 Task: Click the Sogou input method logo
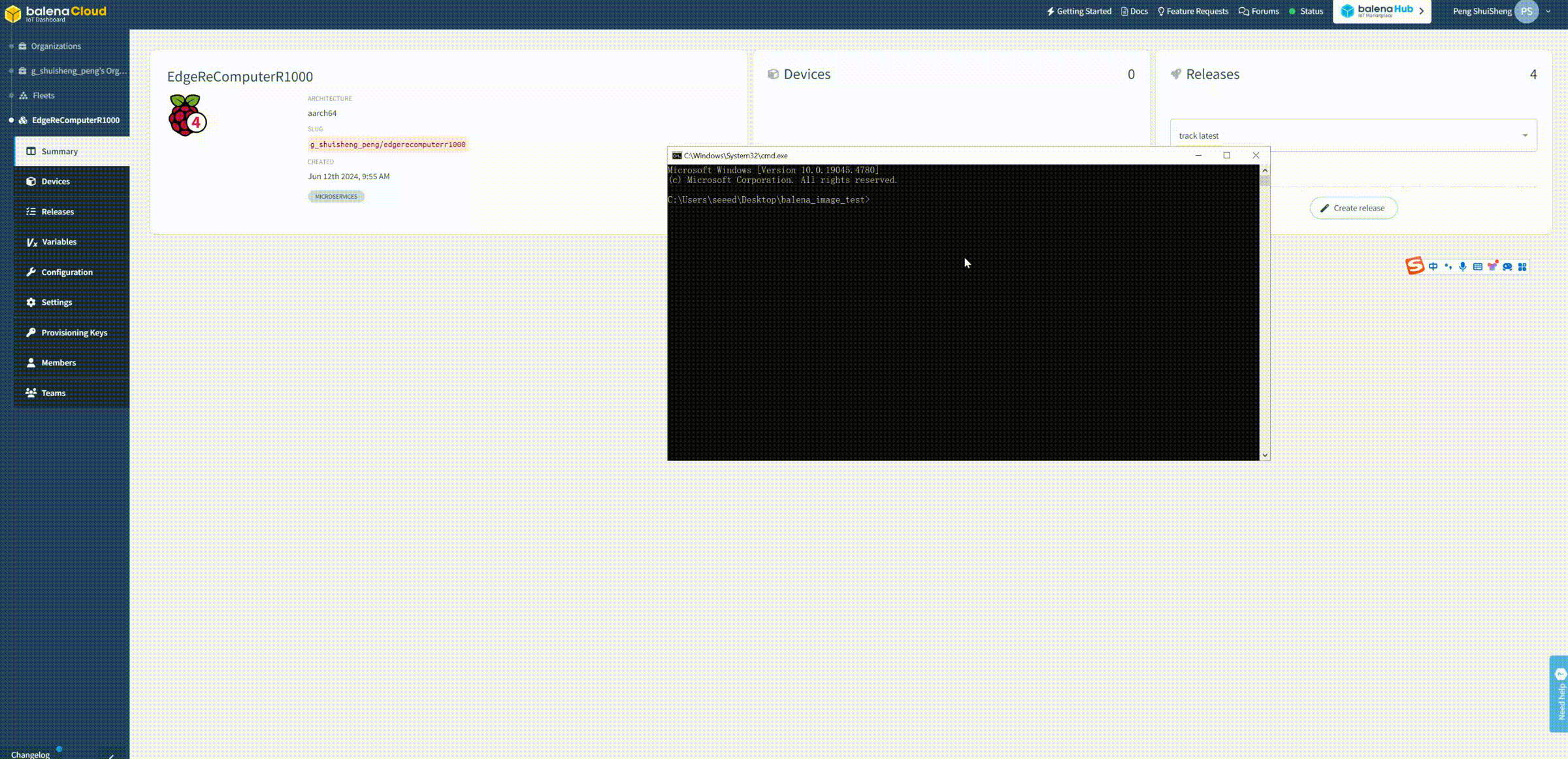click(x=1414, y=265)
